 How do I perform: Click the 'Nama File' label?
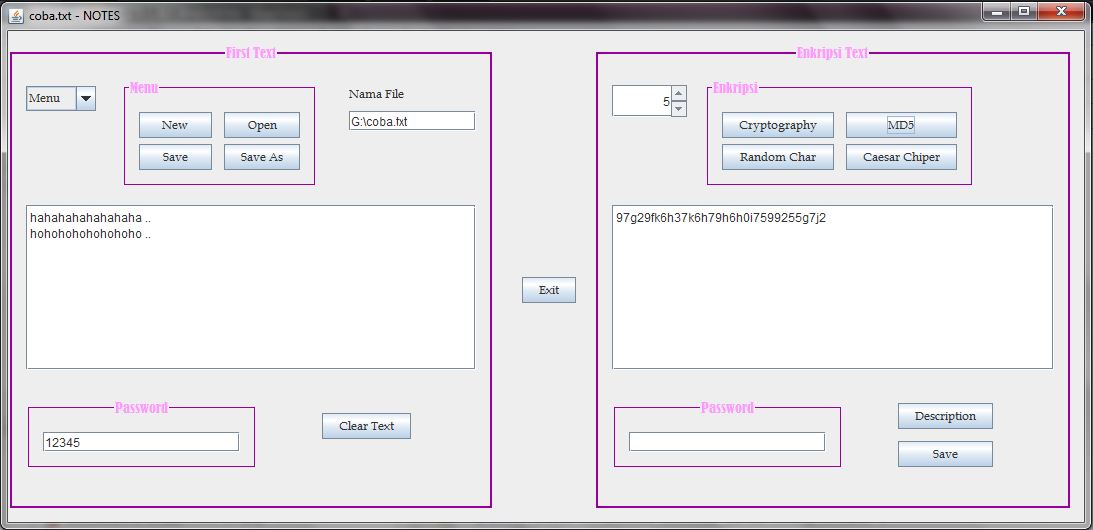click(376, 94)
